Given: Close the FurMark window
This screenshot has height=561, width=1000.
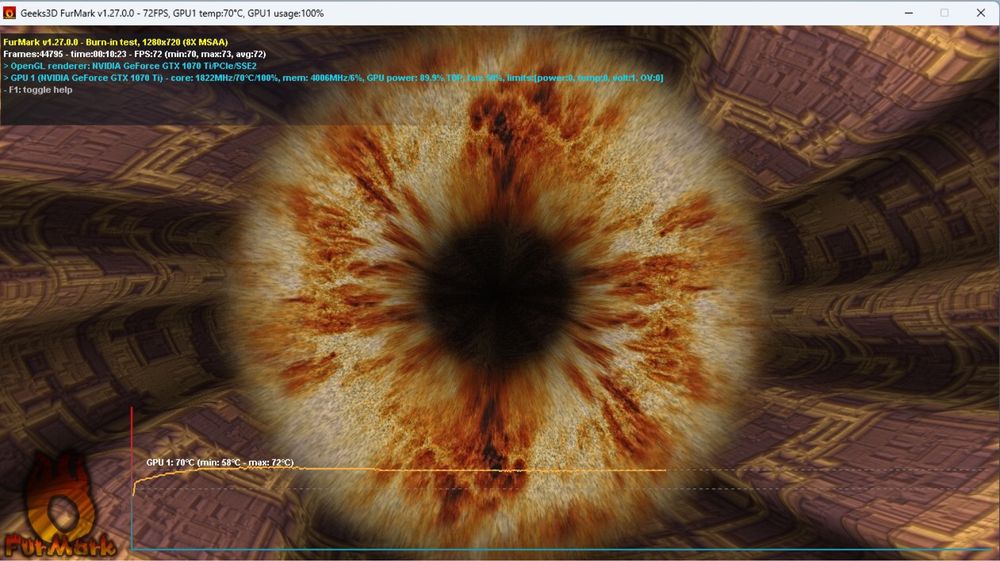Looking at the screenshot, I should pos(981,13).
